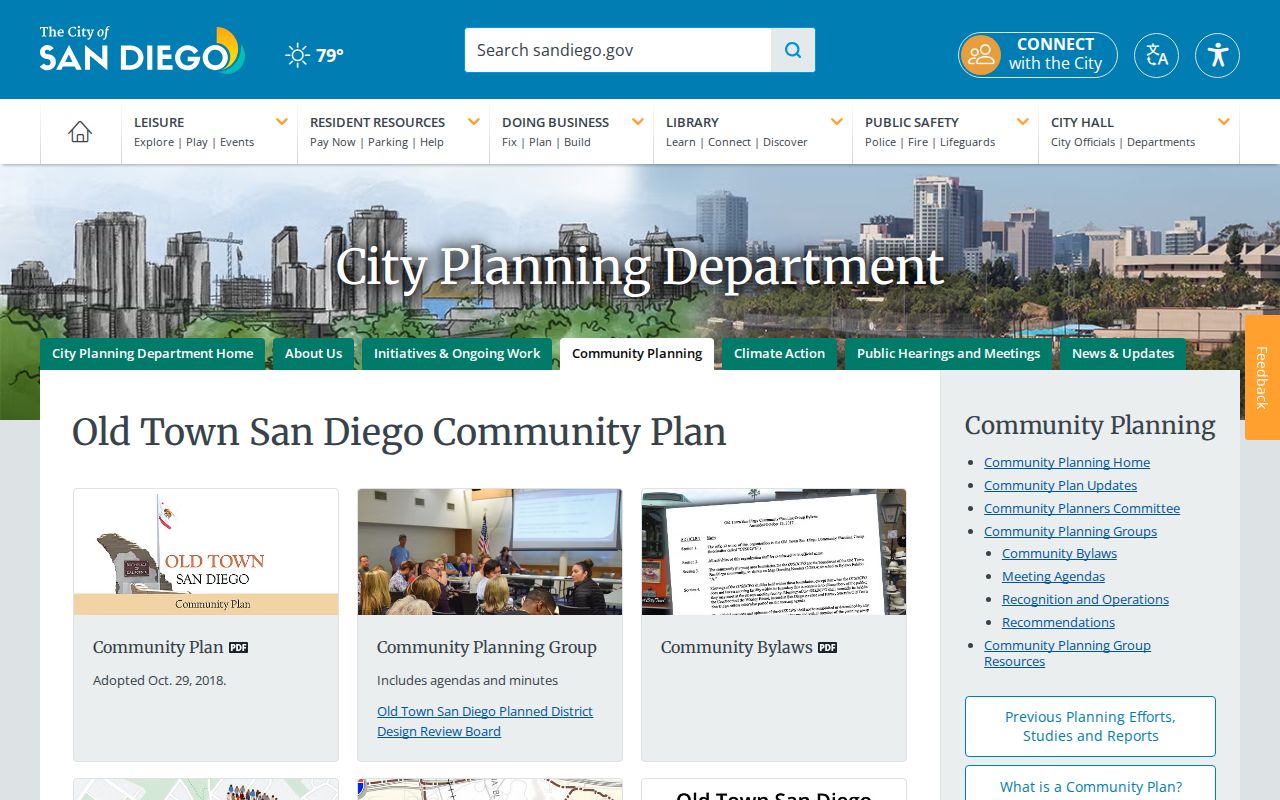Select the Community Planning tab
The width and height of the screenshot is (1280, 800).
click(637, 354)
